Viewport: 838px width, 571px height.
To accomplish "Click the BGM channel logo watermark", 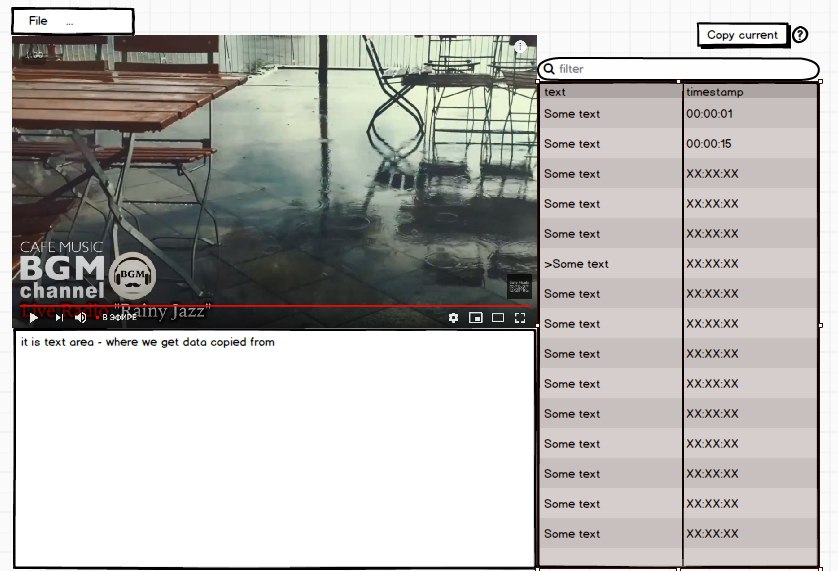I will click(x=132, y=275).
